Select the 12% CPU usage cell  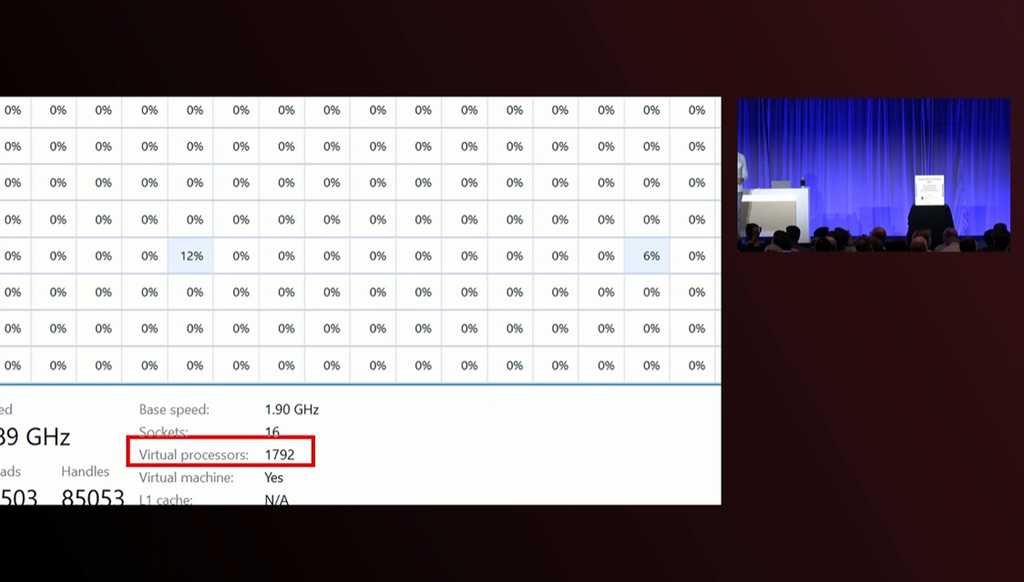tap(191, 256)
